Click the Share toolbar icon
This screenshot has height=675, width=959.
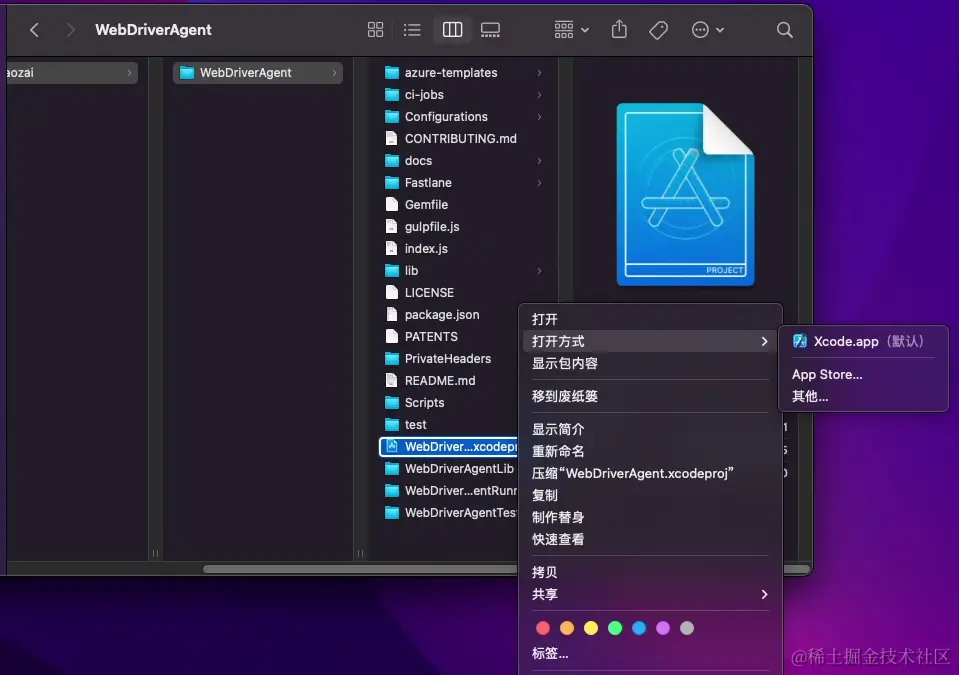click(619, 29)
